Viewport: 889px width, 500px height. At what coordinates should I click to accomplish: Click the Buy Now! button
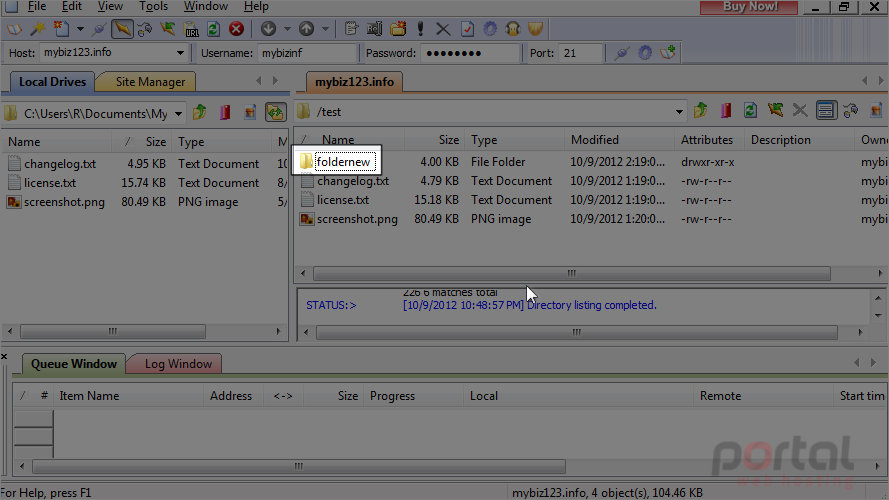pyautogui.click(x=749, y=7)
